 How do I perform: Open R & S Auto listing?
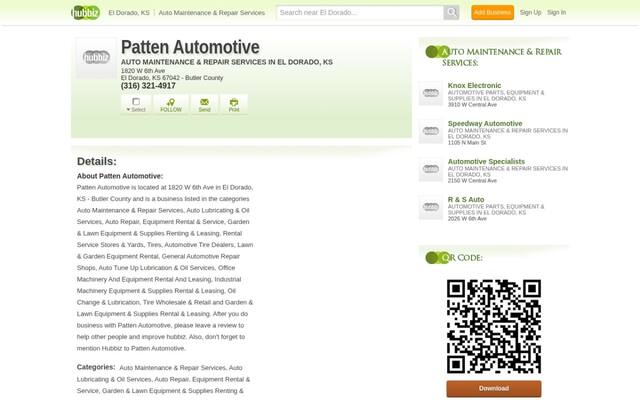466,199
